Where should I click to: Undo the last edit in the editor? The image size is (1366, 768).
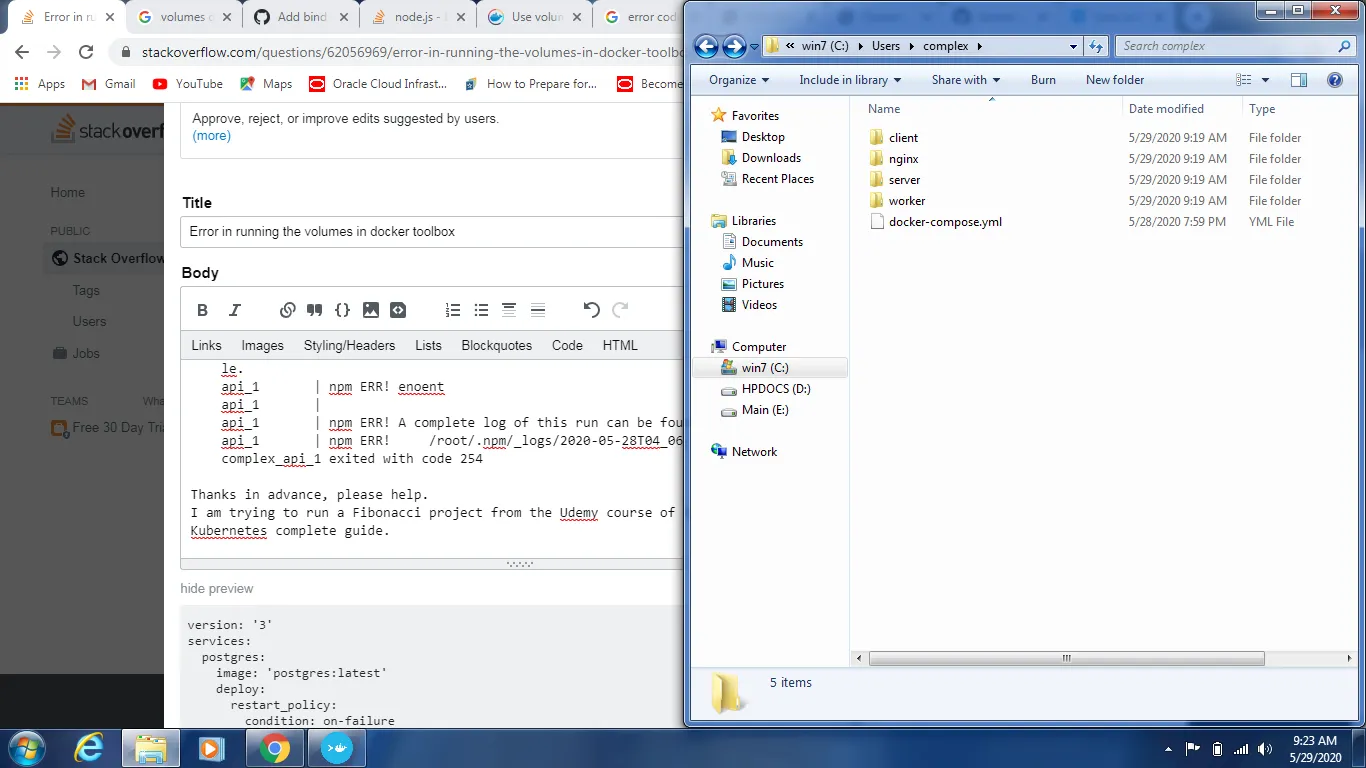(591, 310)
